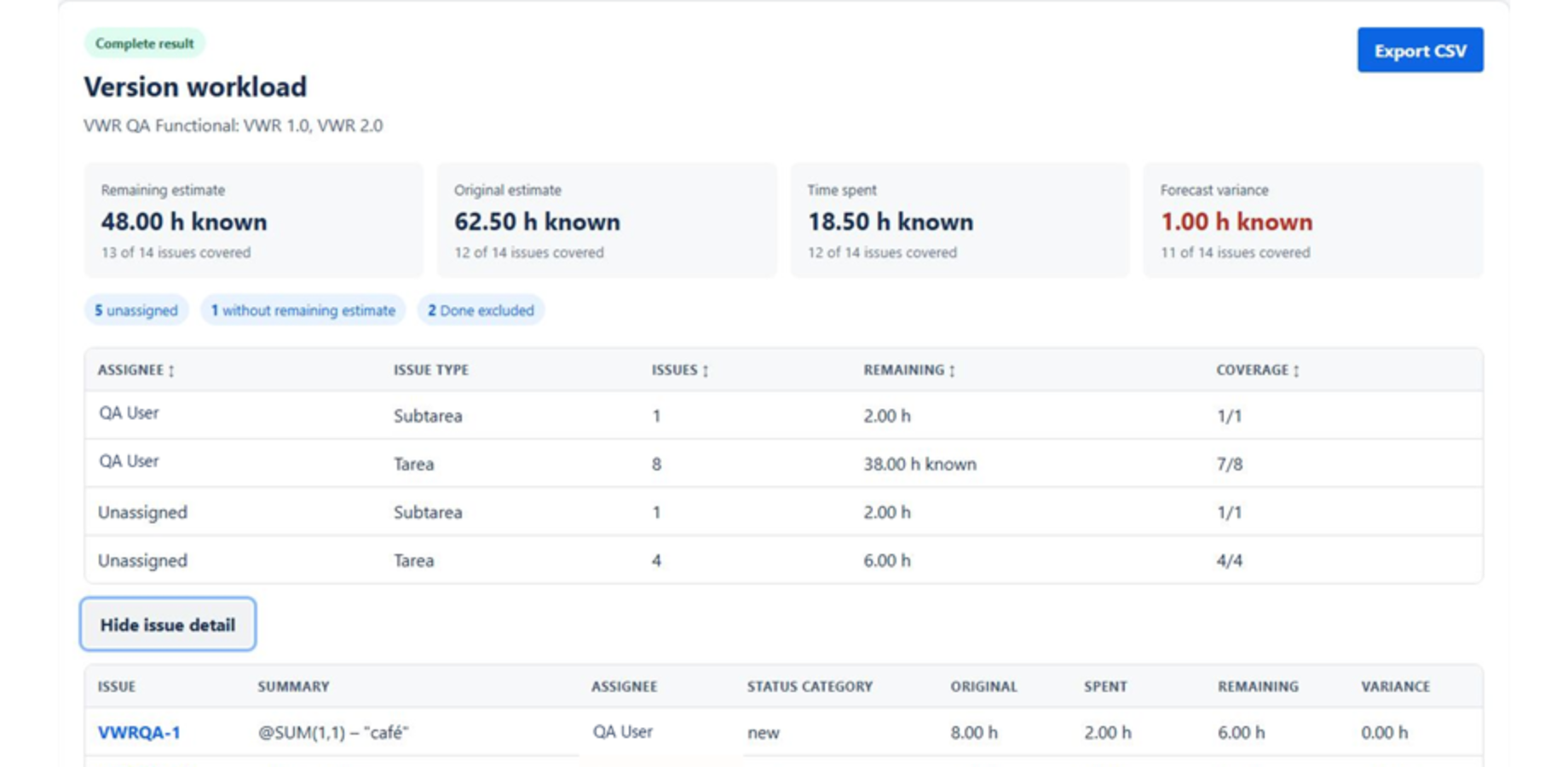The image size is (1568, 767).
Task: Sort table by Issues column
Action: [680, 370]
